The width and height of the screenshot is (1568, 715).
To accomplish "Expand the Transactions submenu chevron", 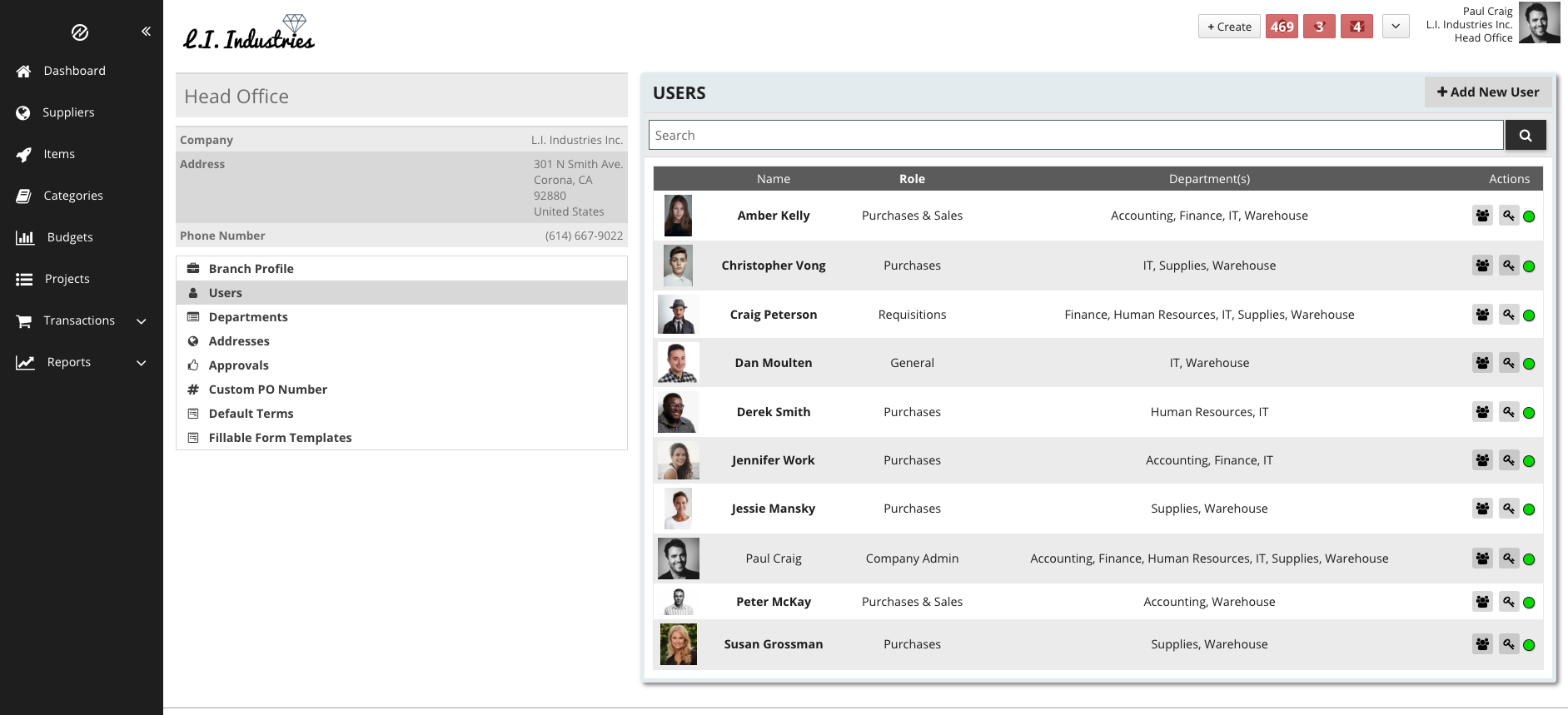I will pyautogui.click(x=142, y=321).
